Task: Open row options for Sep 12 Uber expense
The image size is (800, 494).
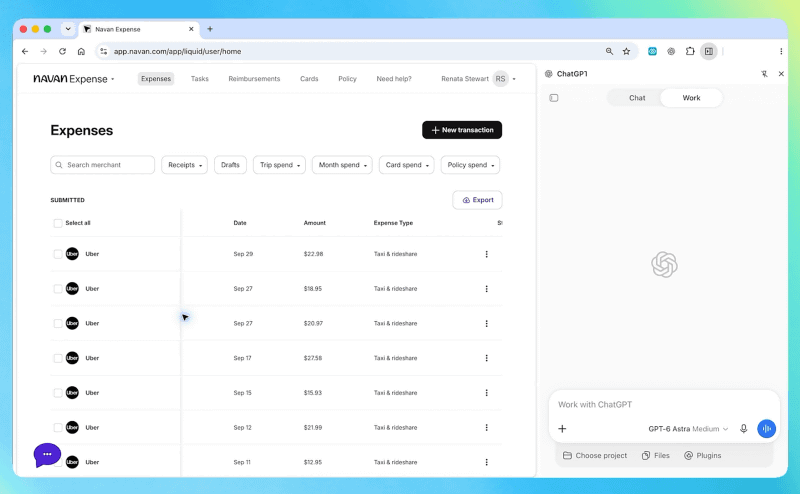Action: 486,428
